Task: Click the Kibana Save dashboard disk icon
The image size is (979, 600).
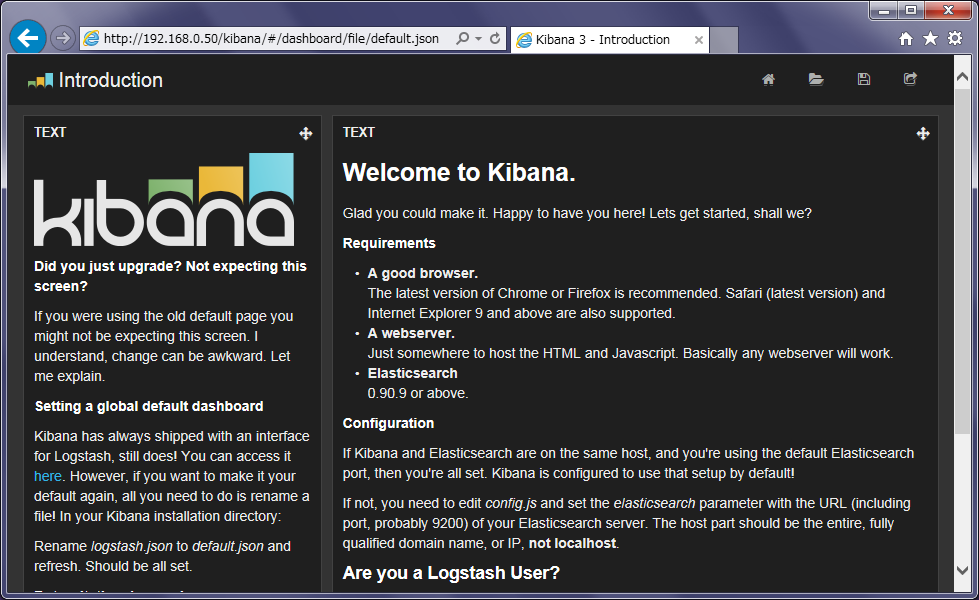Action: coord(863,79)
